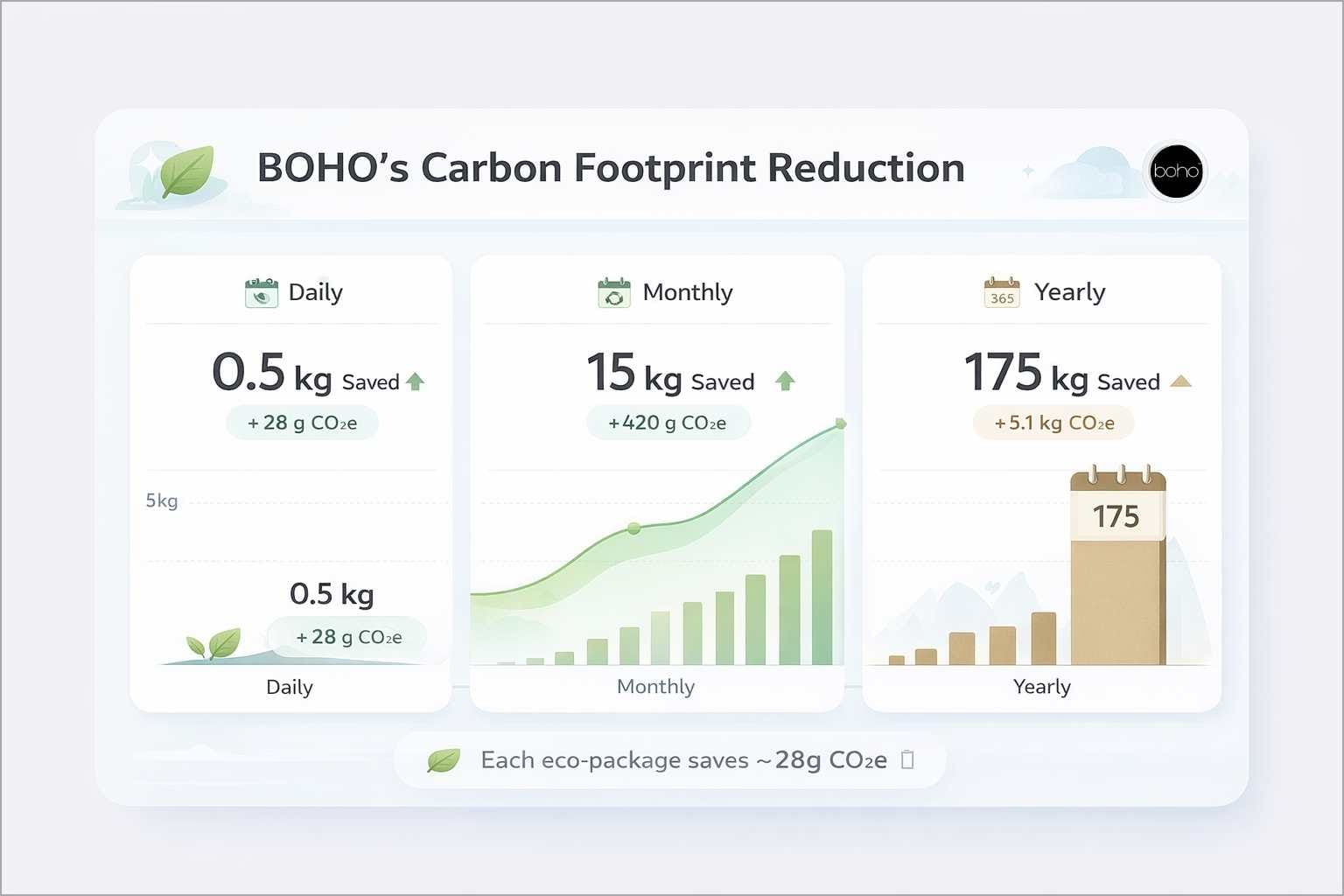
Task: Click the small icon after 28g CO2e footer text
Action: pyautogui.click(x=907, y=759)
